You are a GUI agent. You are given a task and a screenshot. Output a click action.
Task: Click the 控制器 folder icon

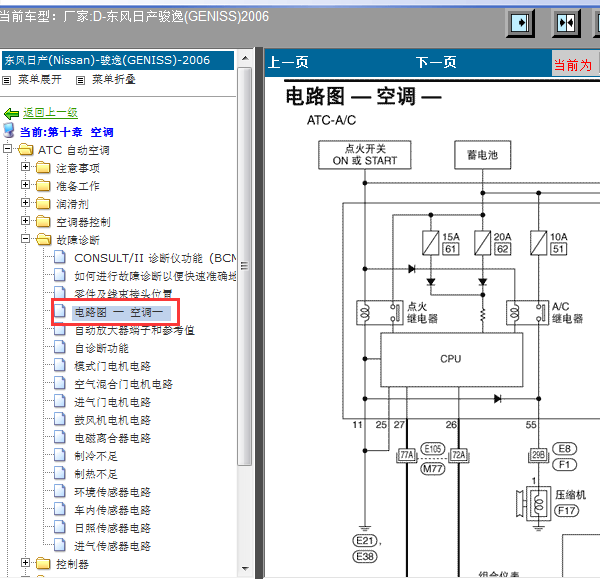point(43,563)
